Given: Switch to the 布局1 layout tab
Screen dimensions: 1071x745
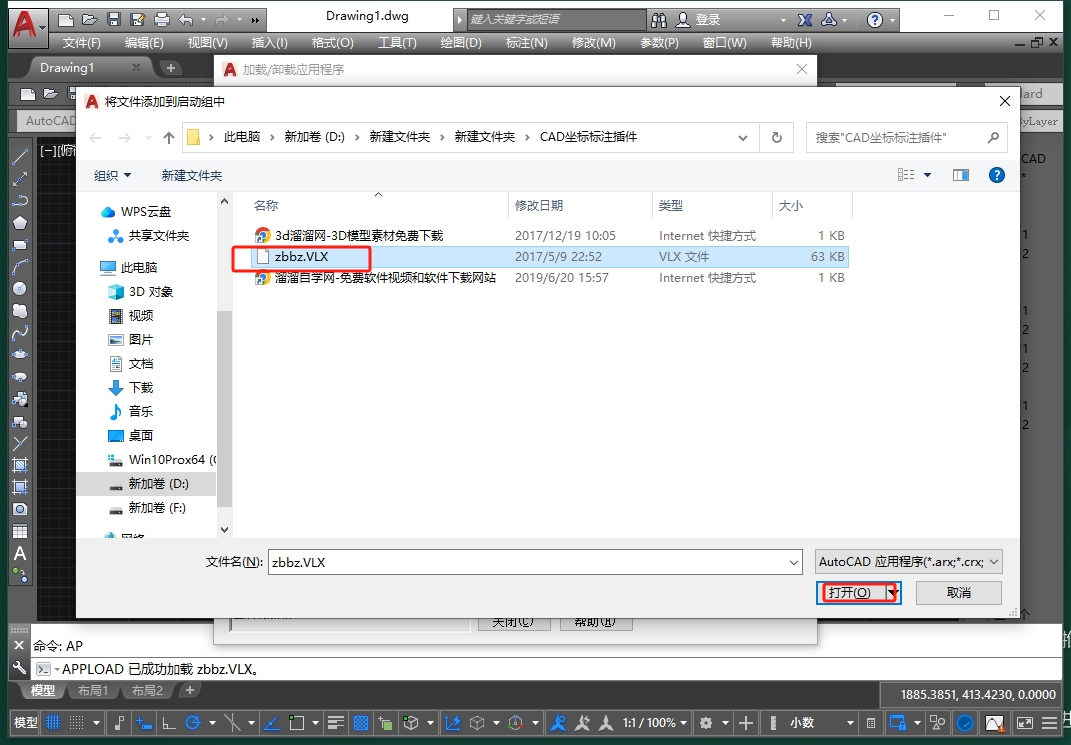Looking at the screenshot, I should (x=93, y=690).
